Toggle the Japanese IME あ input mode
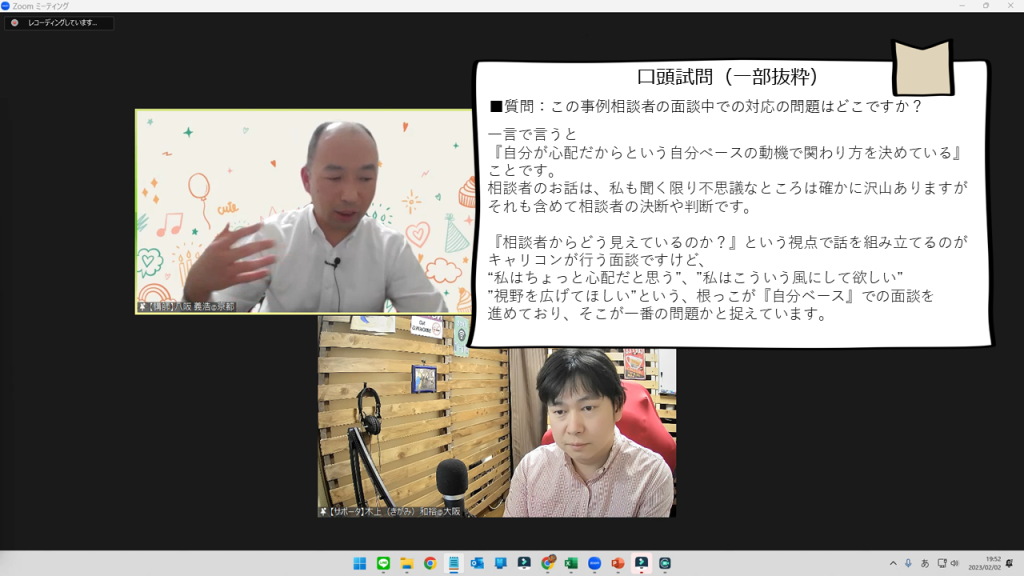This screenshot has width=1024, height=576. [924, 563]
